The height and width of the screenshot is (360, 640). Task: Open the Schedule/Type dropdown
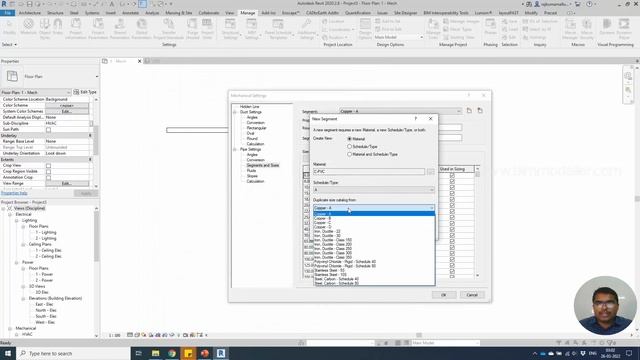373,190
